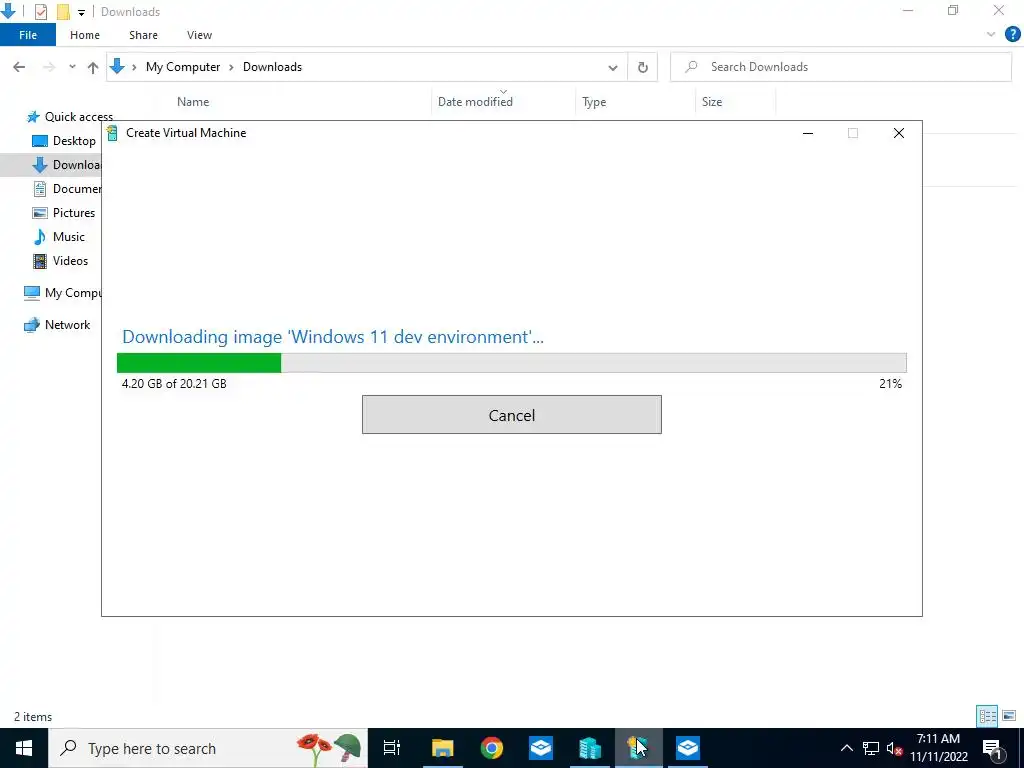Open Videos in the navigation pane
The image size is (1024, 768).
[x=60, y=261]
